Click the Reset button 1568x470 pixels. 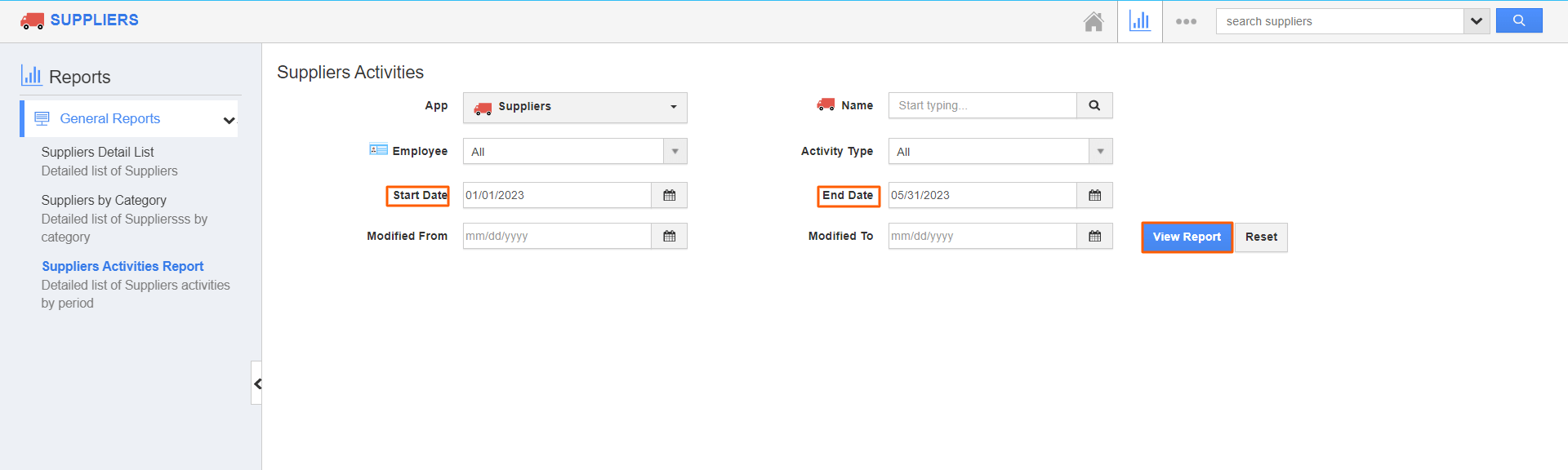[1261, 237]
